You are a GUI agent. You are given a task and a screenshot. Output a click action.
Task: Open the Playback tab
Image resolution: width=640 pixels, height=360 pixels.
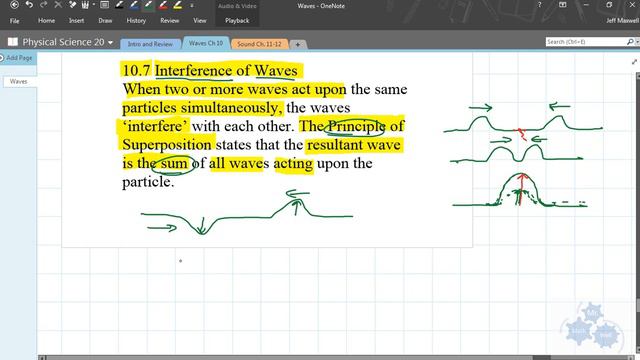[x=237, y=20]
